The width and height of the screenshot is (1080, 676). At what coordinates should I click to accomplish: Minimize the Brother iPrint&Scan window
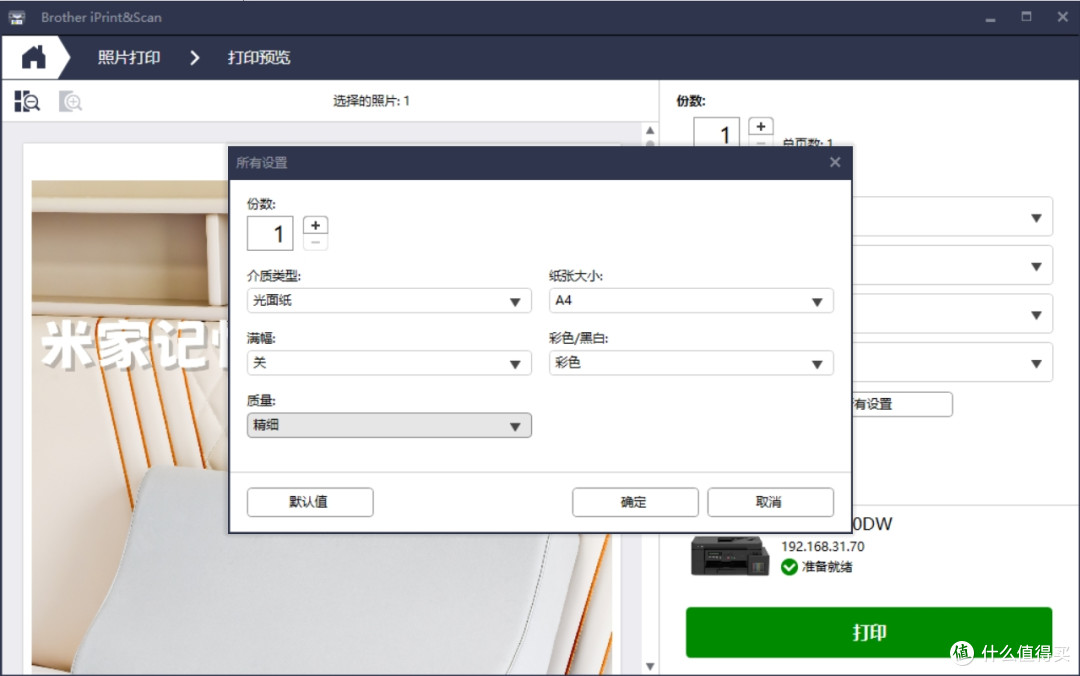(990, 19)
